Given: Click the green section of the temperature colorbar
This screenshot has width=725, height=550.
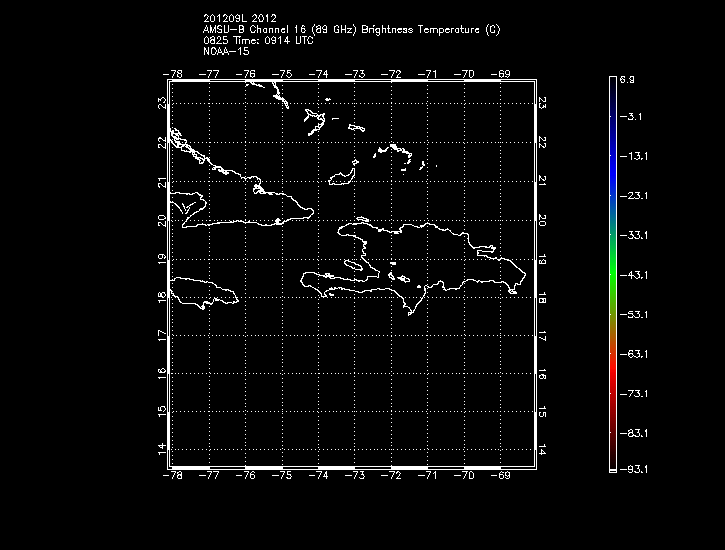Looking at the screenshot, I should pos(613,273).
